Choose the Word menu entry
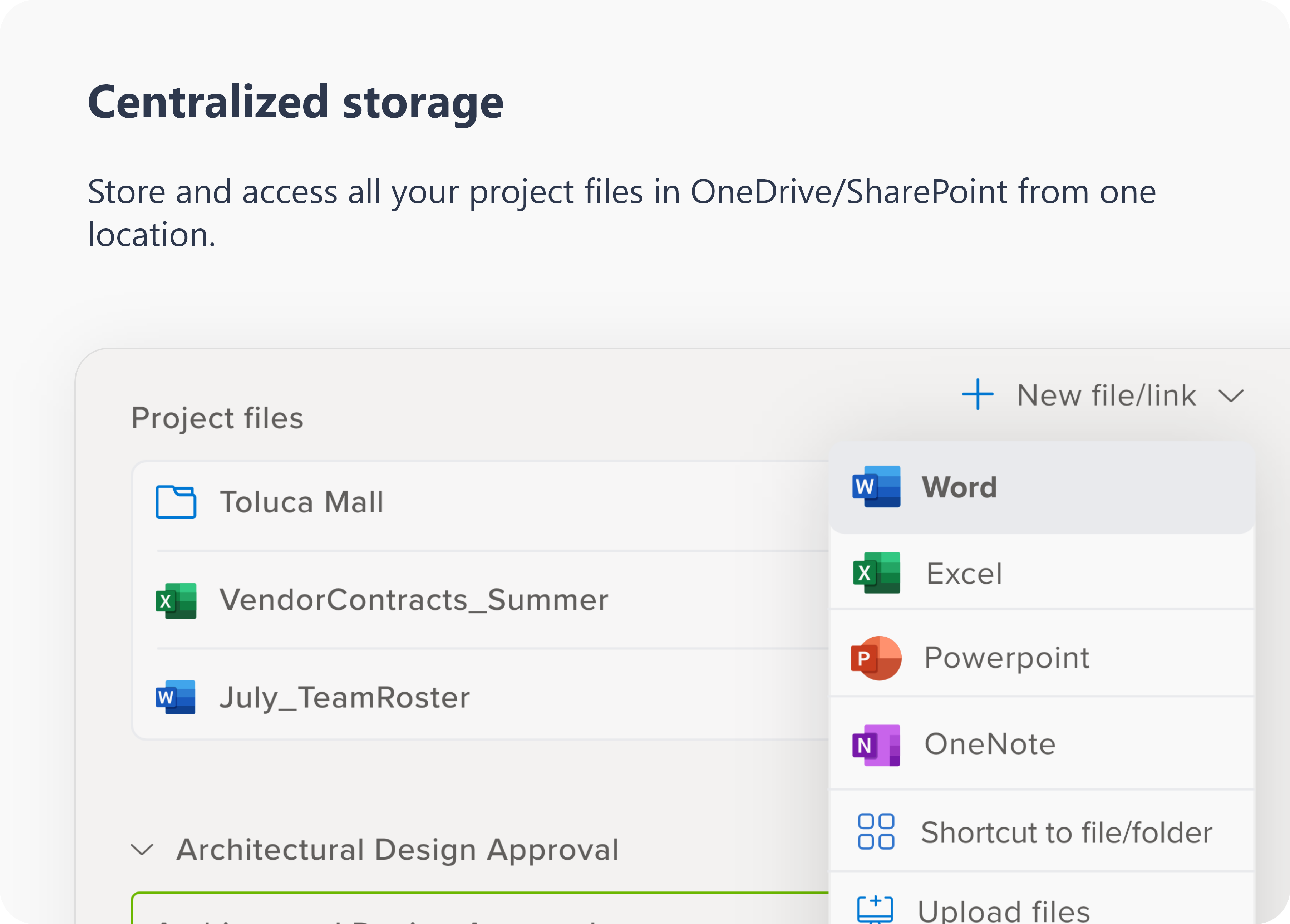 [x=1042, y=487]
